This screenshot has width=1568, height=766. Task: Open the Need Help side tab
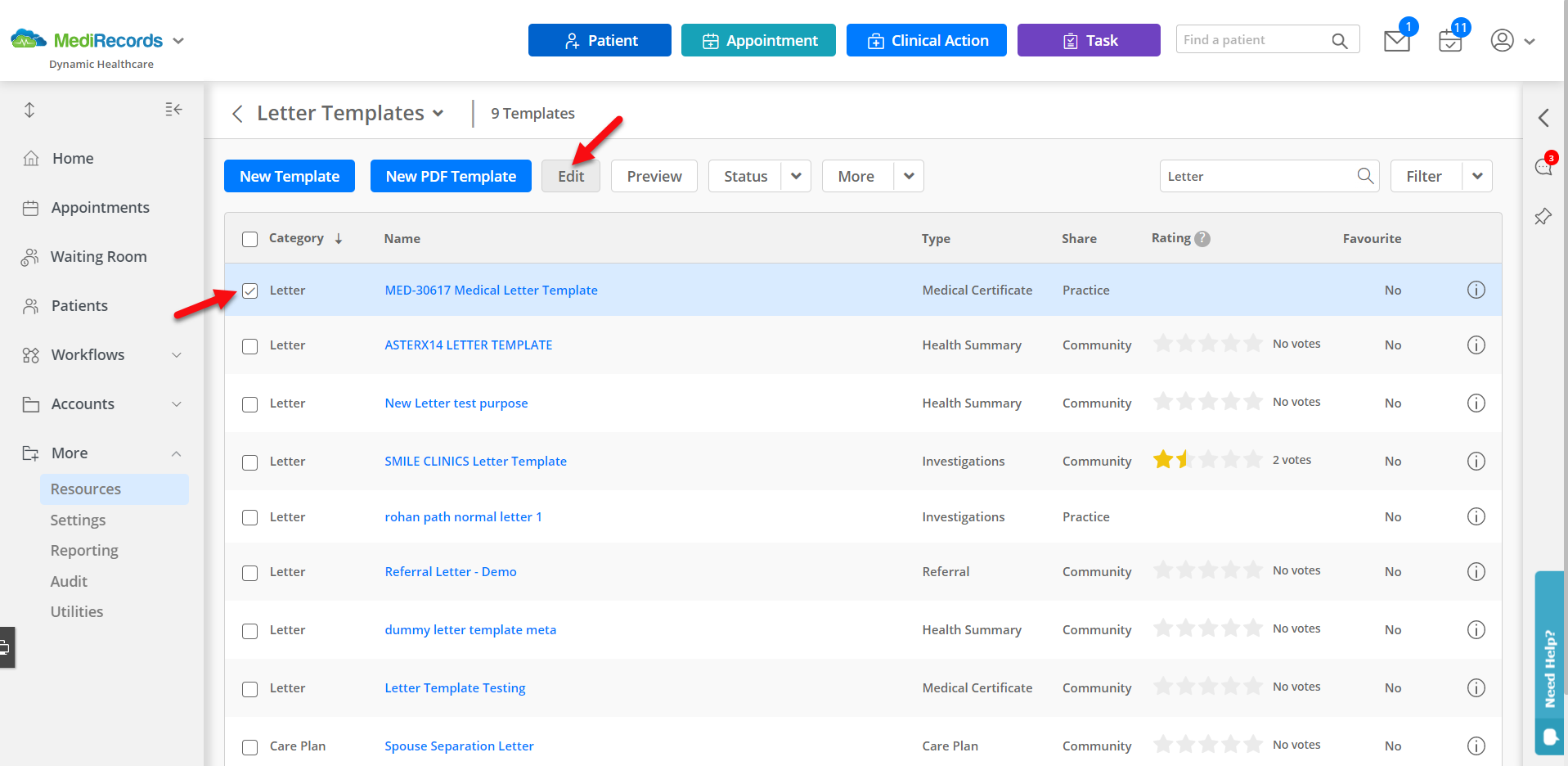pos(1549,662)
